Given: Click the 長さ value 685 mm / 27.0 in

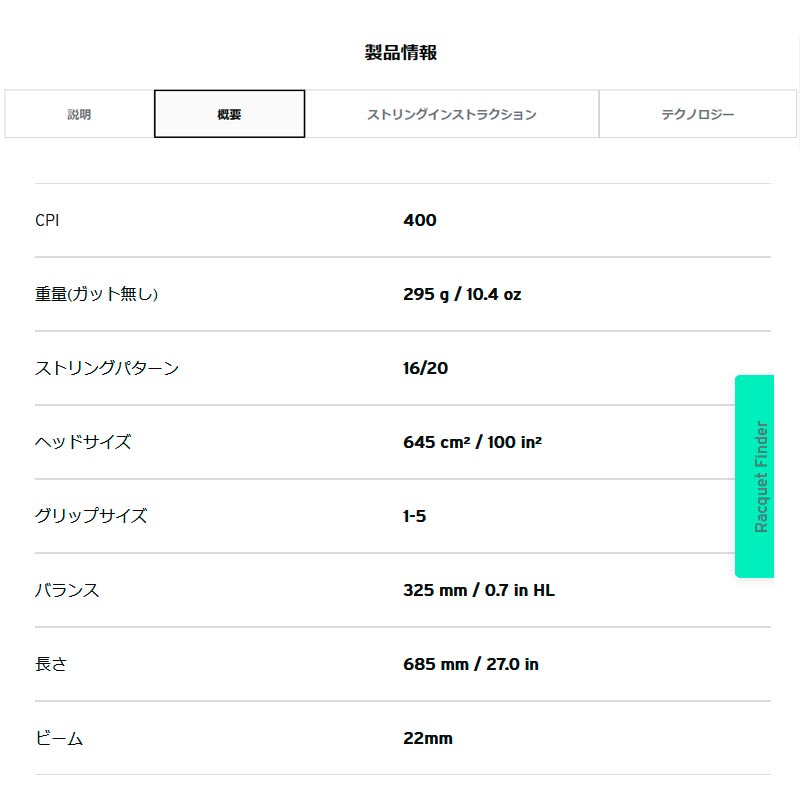Looking at the screenshot, I should [x=471, y=664].
